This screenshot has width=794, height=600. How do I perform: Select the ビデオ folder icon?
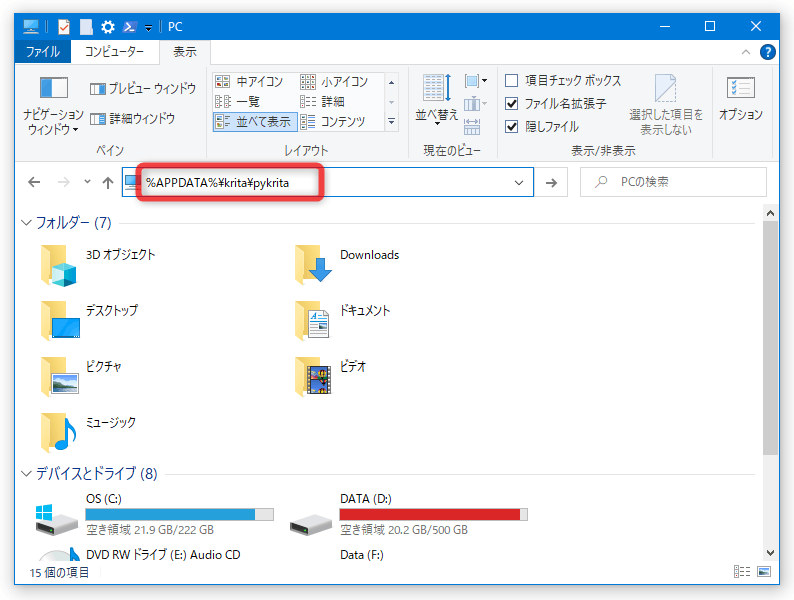click(313, 376)
